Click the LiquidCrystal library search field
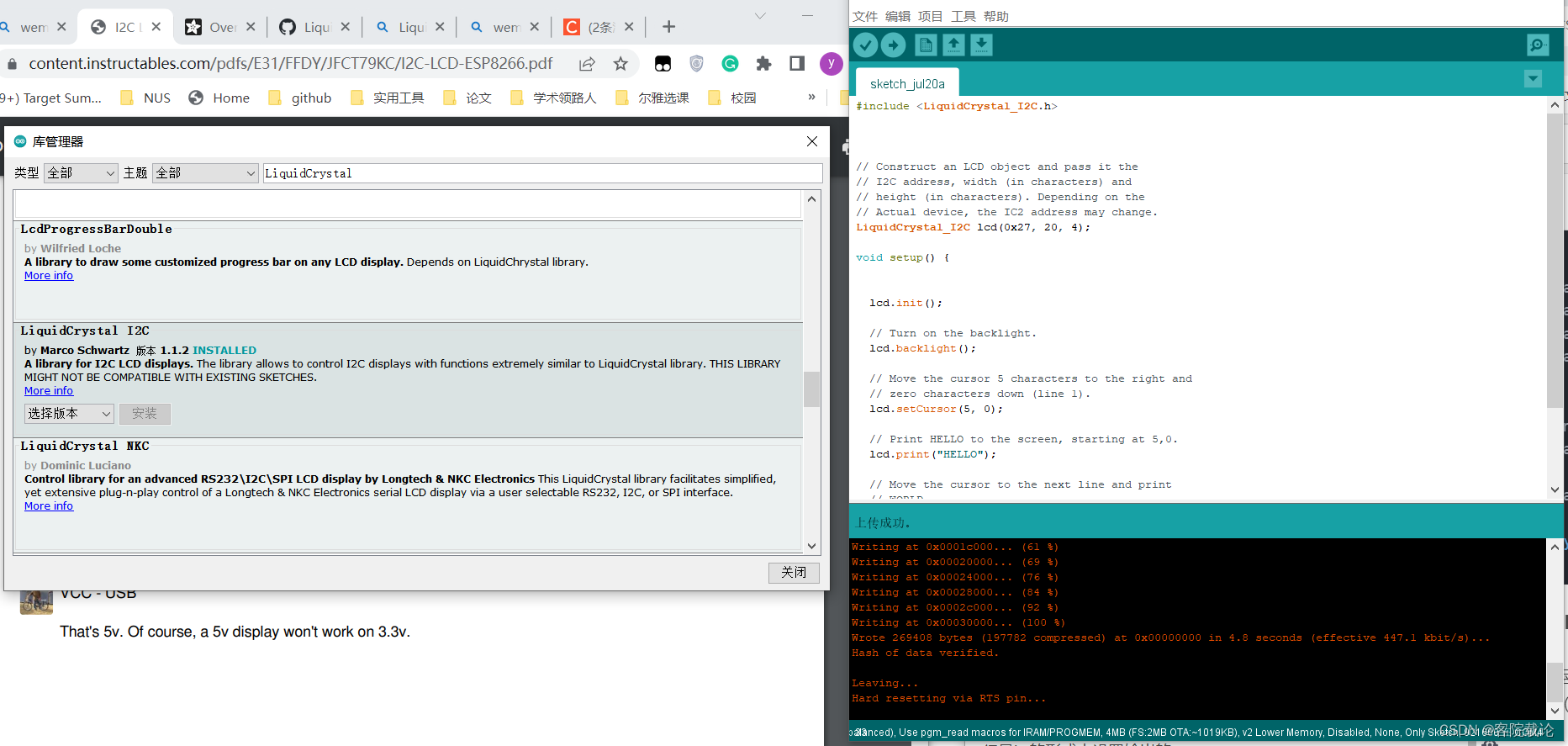1568x746 pixels. tap(542, 172)
